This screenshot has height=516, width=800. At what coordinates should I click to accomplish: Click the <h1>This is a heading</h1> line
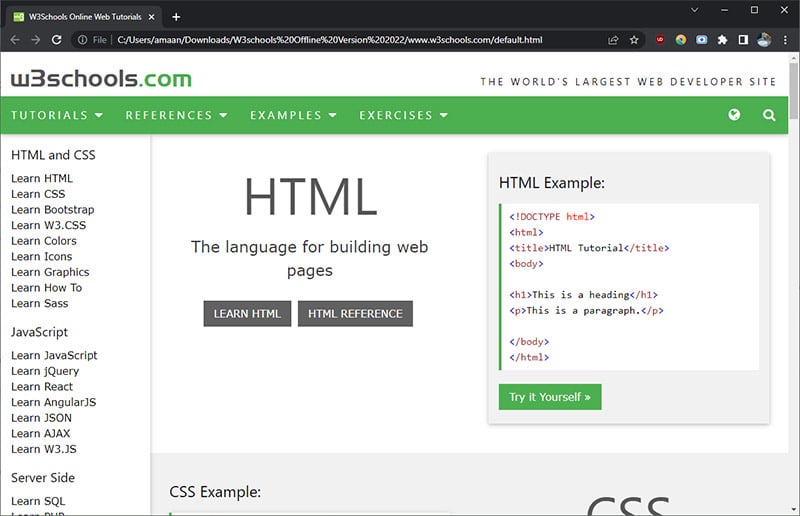pyautogui.click(x=583, y=295)
